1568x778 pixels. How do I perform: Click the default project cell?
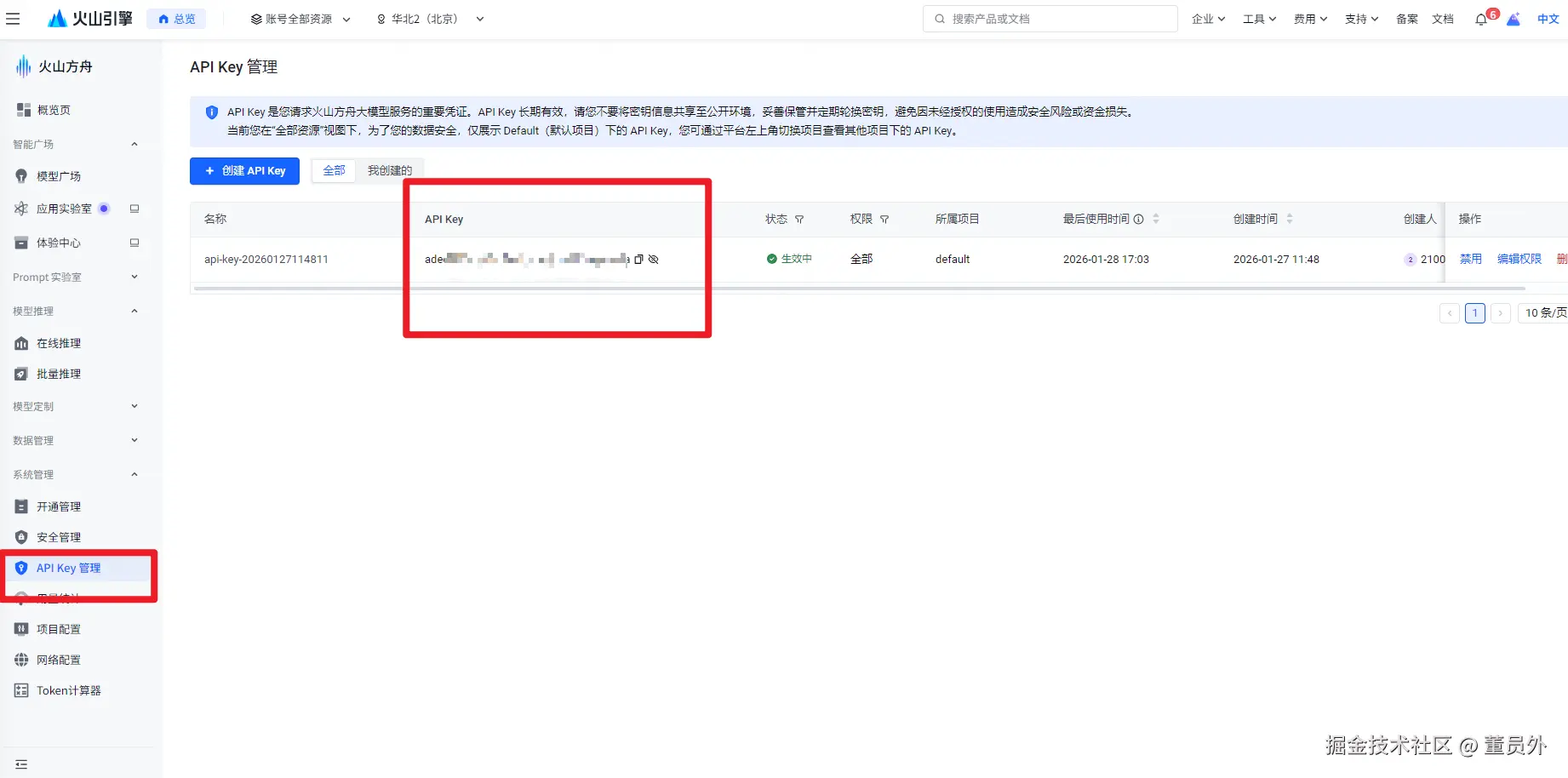click(x=953, y=260)
